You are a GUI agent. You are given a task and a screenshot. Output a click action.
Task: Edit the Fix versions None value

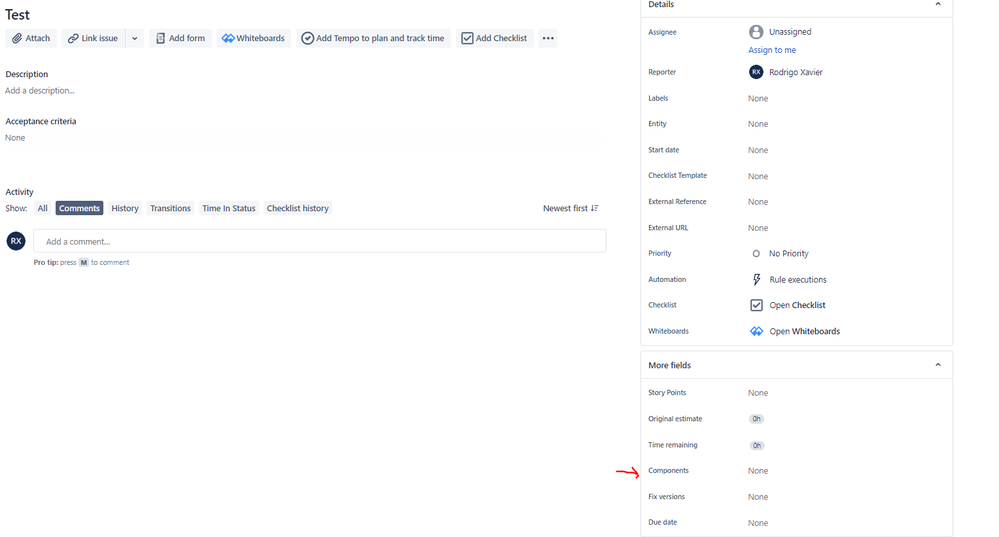click(x=758, y=497)
